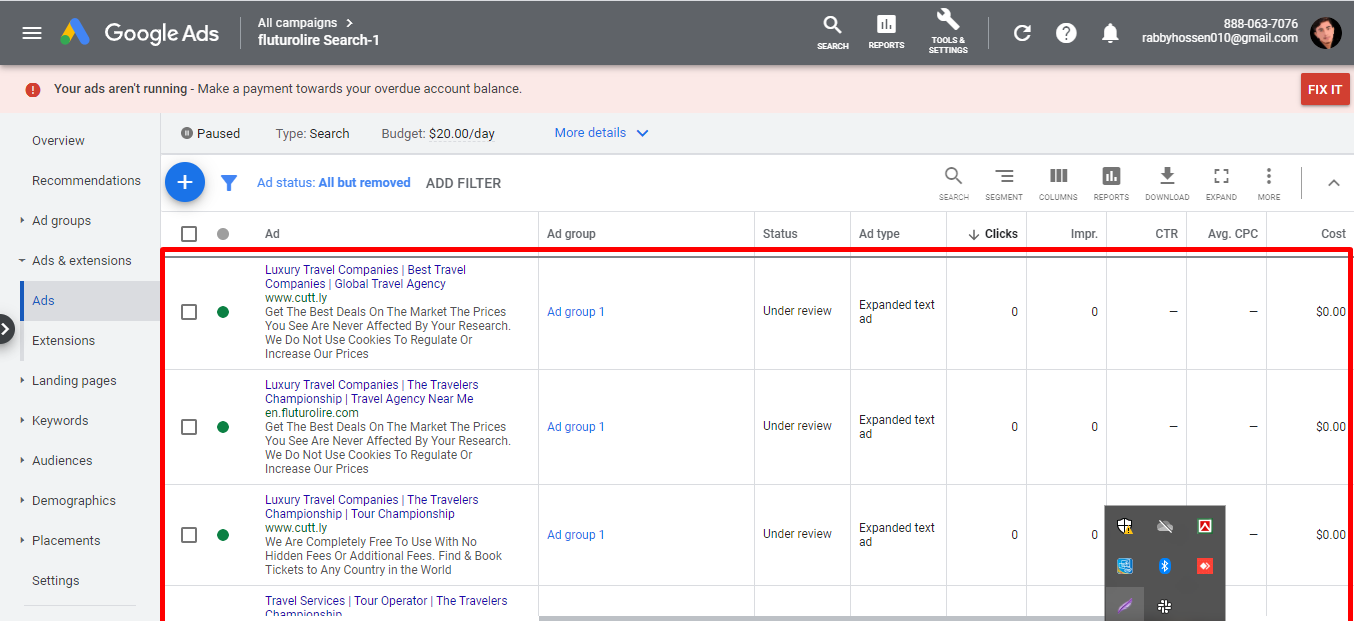
Task: Expand the More details dropdown
Action: [601, 133]
